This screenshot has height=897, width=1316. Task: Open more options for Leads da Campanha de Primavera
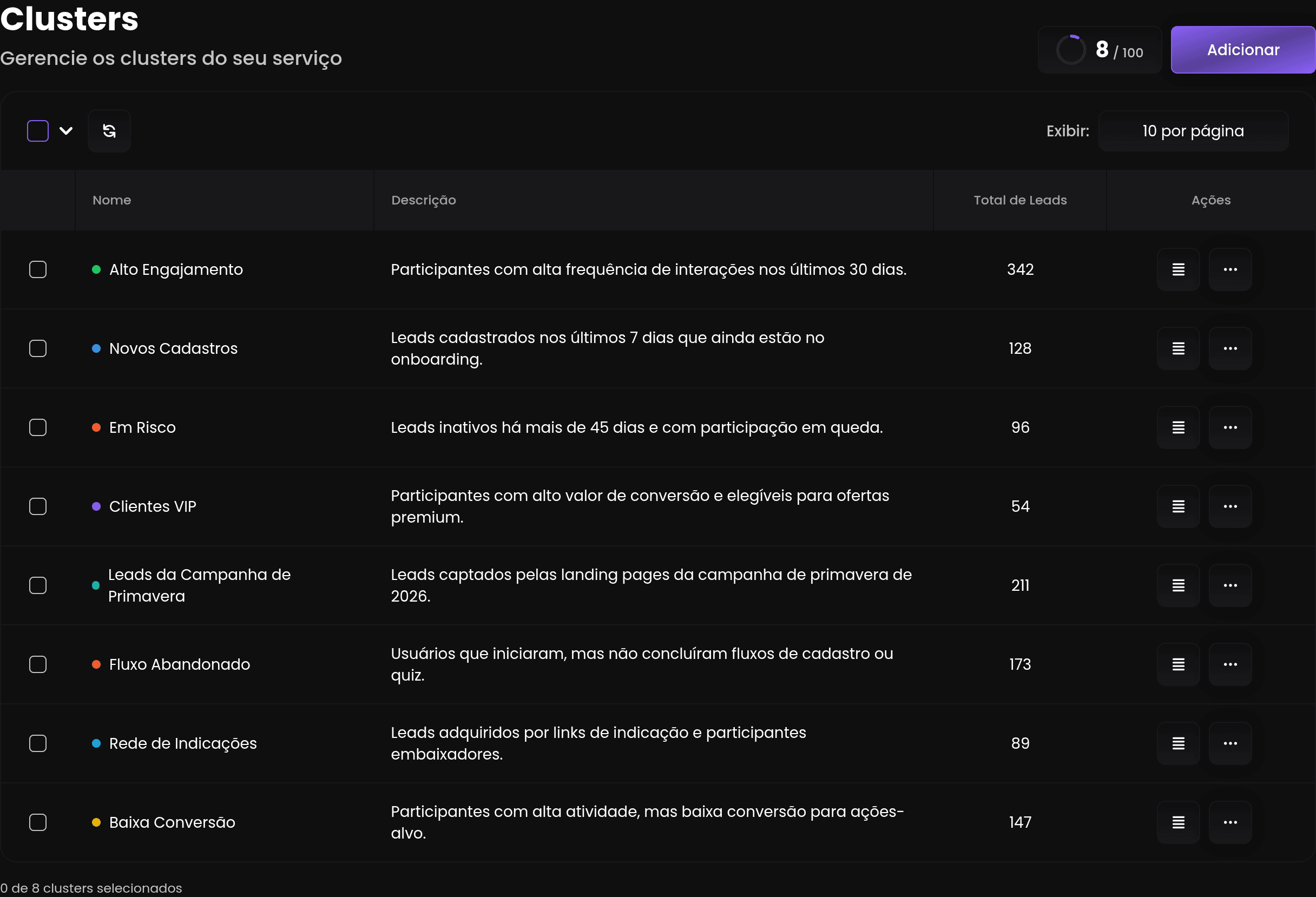1231,585
